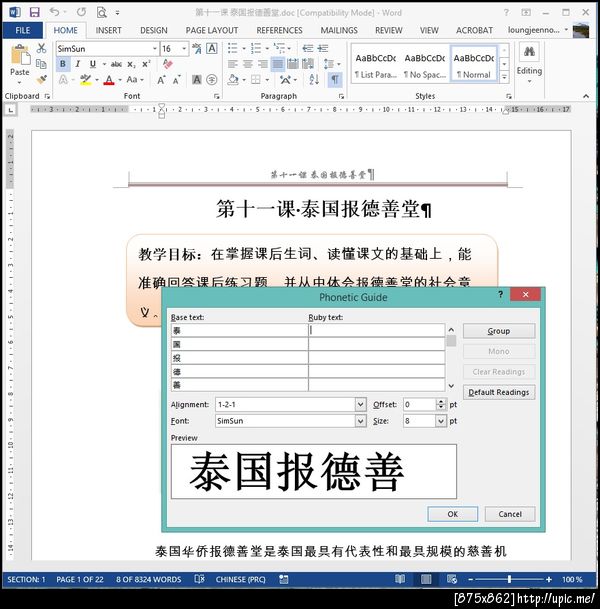This screenshot has height=609, width=600.
Task: Save the document from Quick Access Toolbar
Action: (x=35, y=12)
